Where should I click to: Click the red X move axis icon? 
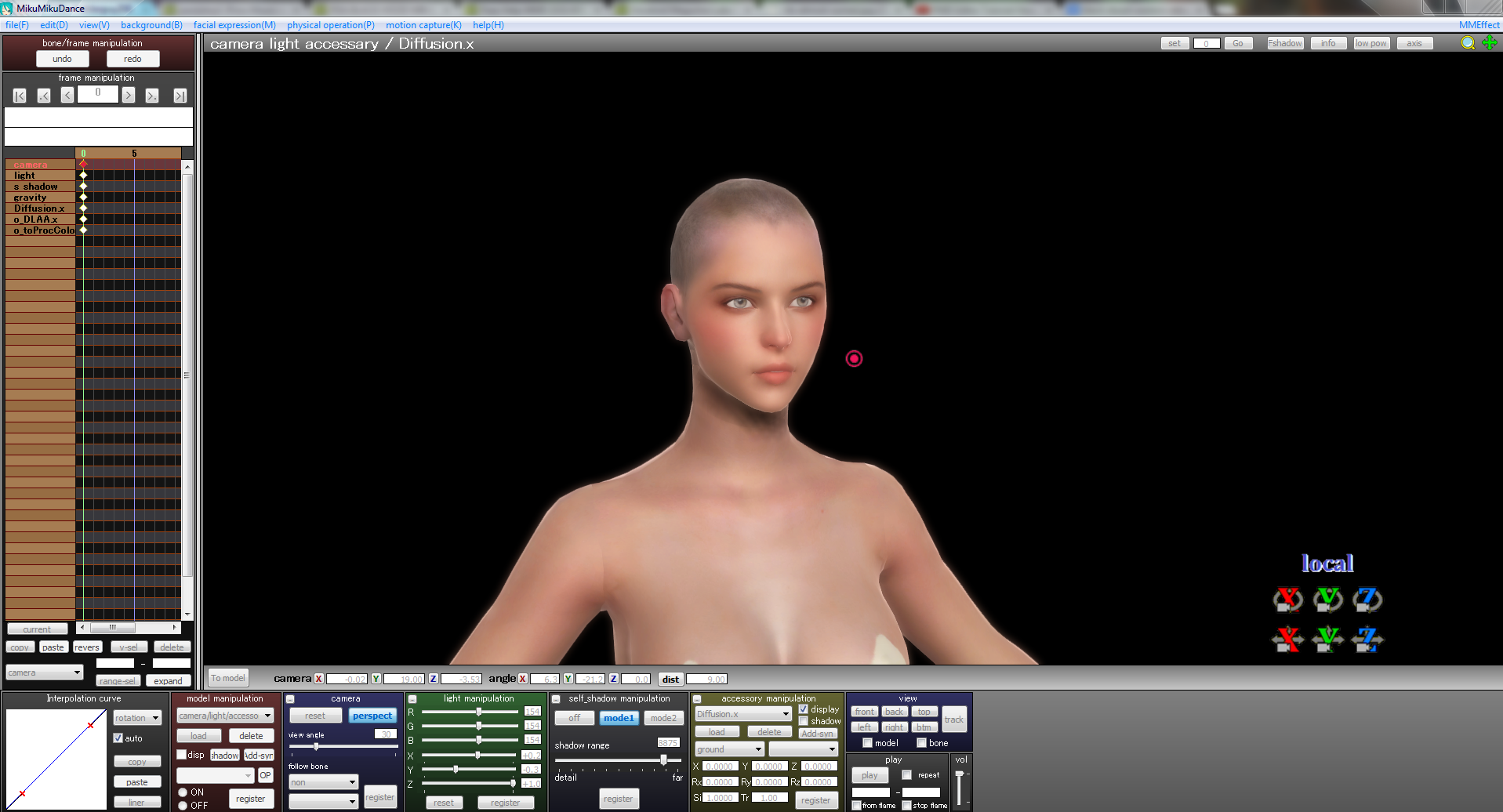pyautogui.click(x=1287, y=639)
